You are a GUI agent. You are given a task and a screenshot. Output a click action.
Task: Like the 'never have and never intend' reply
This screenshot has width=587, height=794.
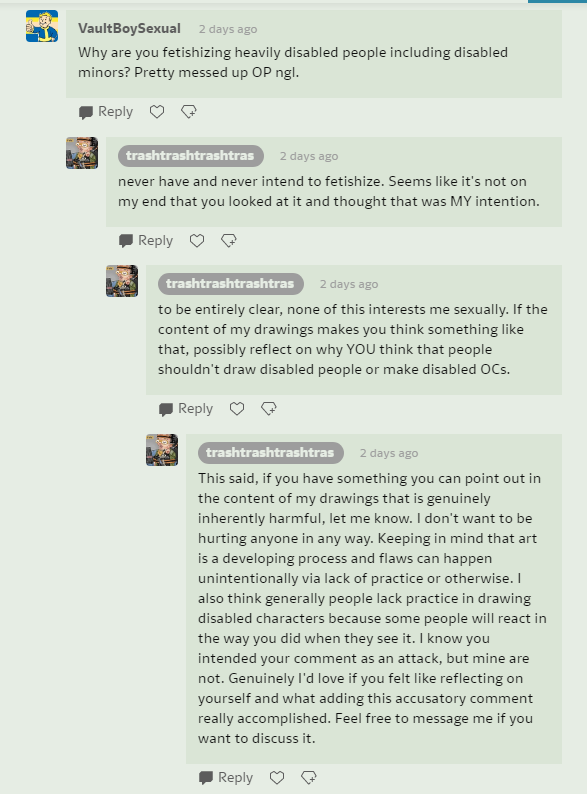pos(197,241)
